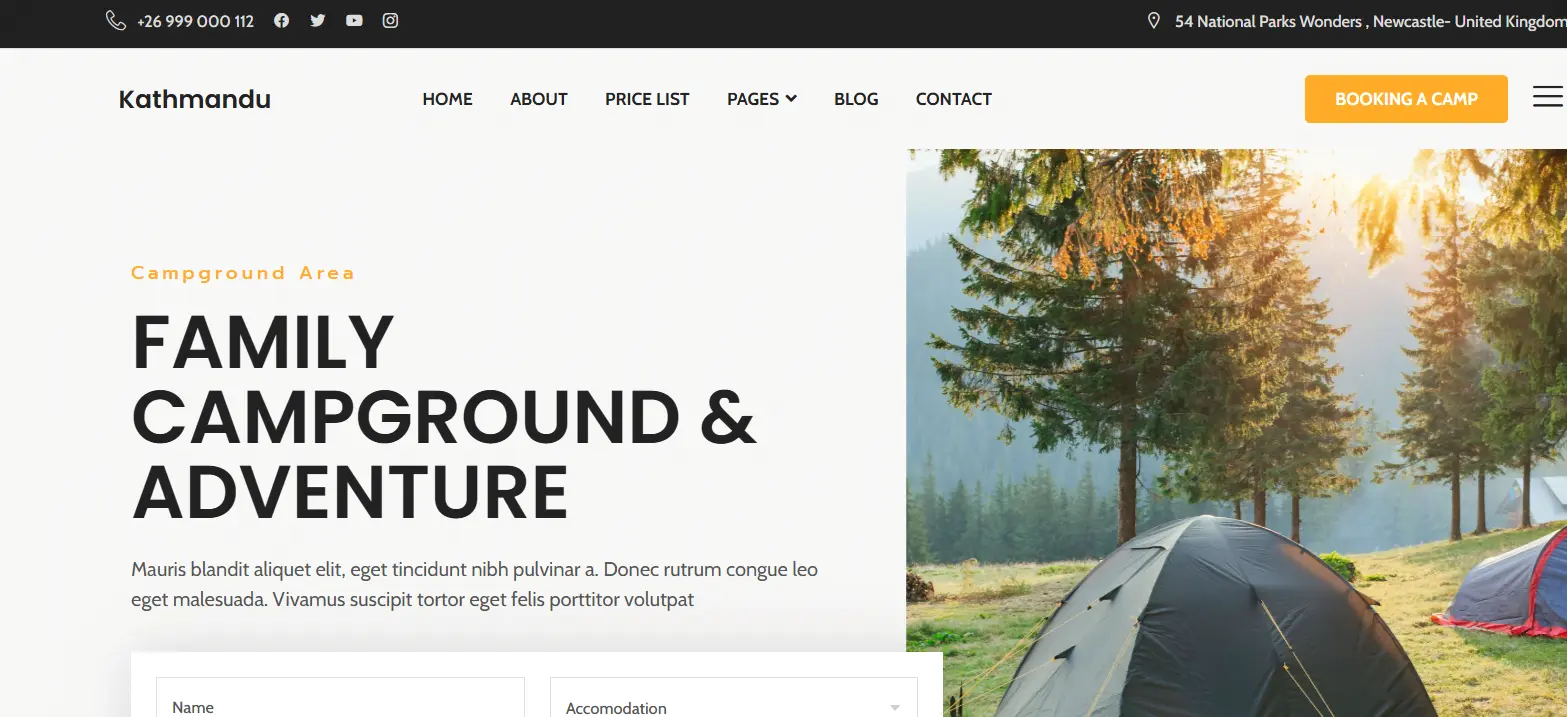
Task: Open the Accomodation dropdown
Action: 734,698
